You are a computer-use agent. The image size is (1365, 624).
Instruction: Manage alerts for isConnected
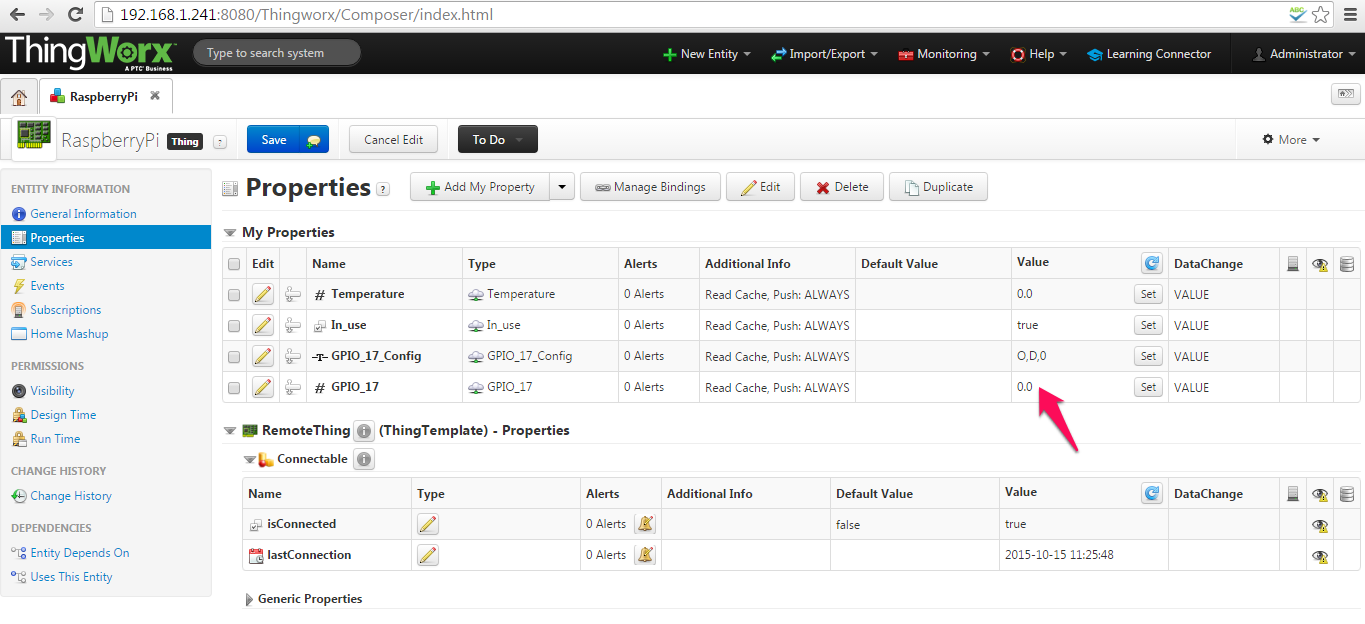point(646,524)
